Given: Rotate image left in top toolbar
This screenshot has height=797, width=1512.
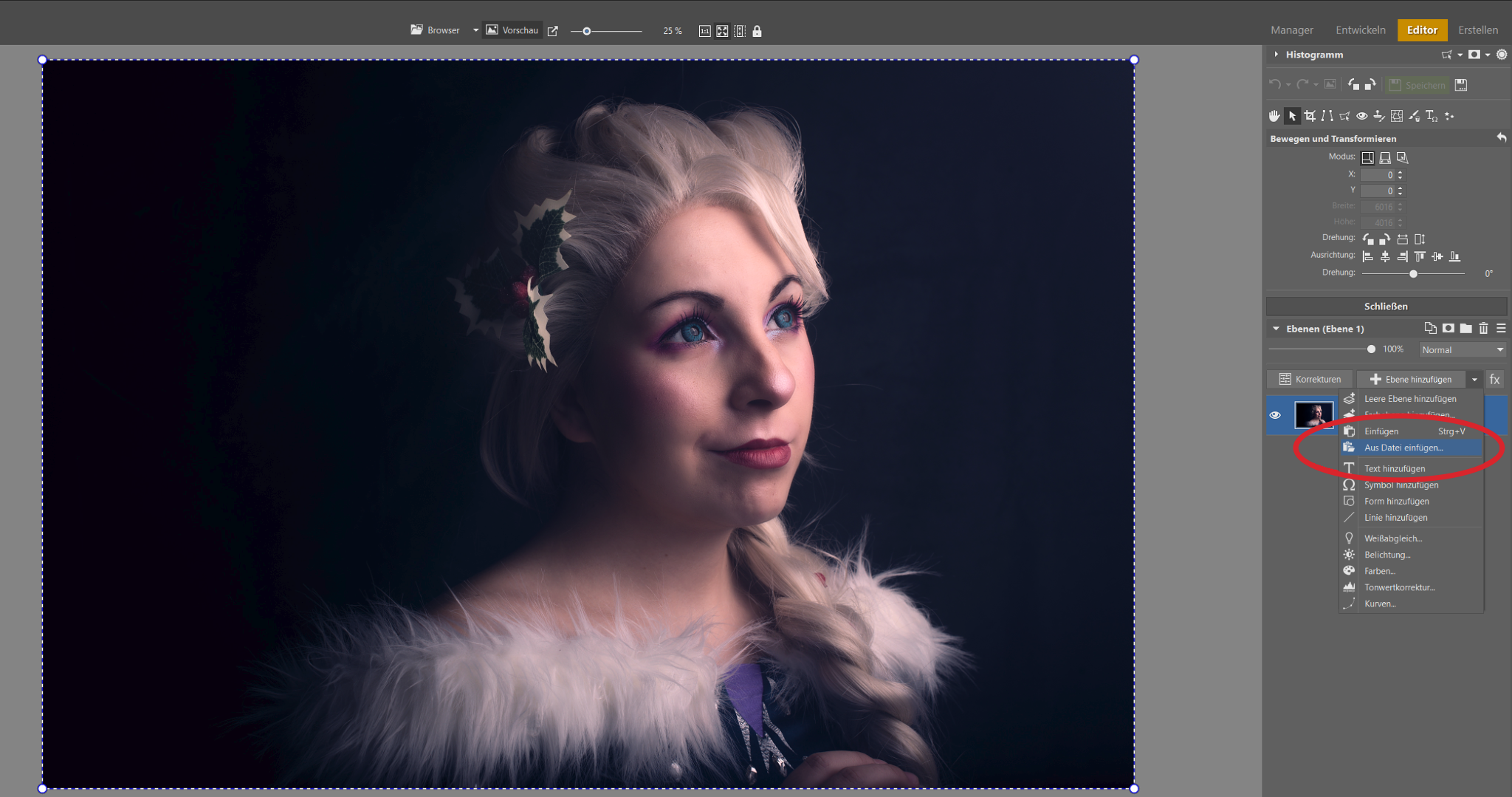Looking at the screenshot, I should click(x=1354, y=84).
